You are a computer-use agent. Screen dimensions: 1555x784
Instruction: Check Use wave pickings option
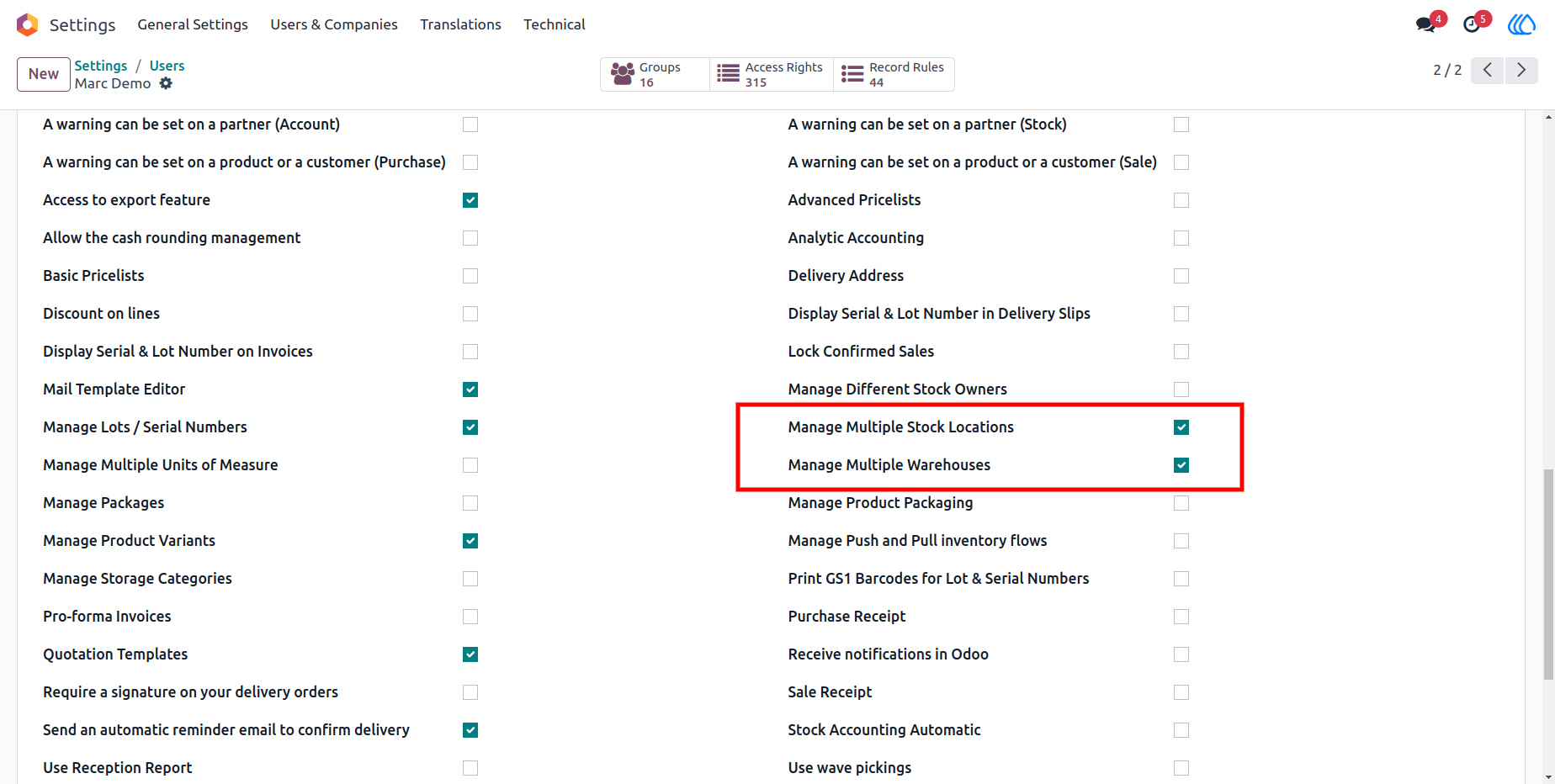click(1181, 768)
